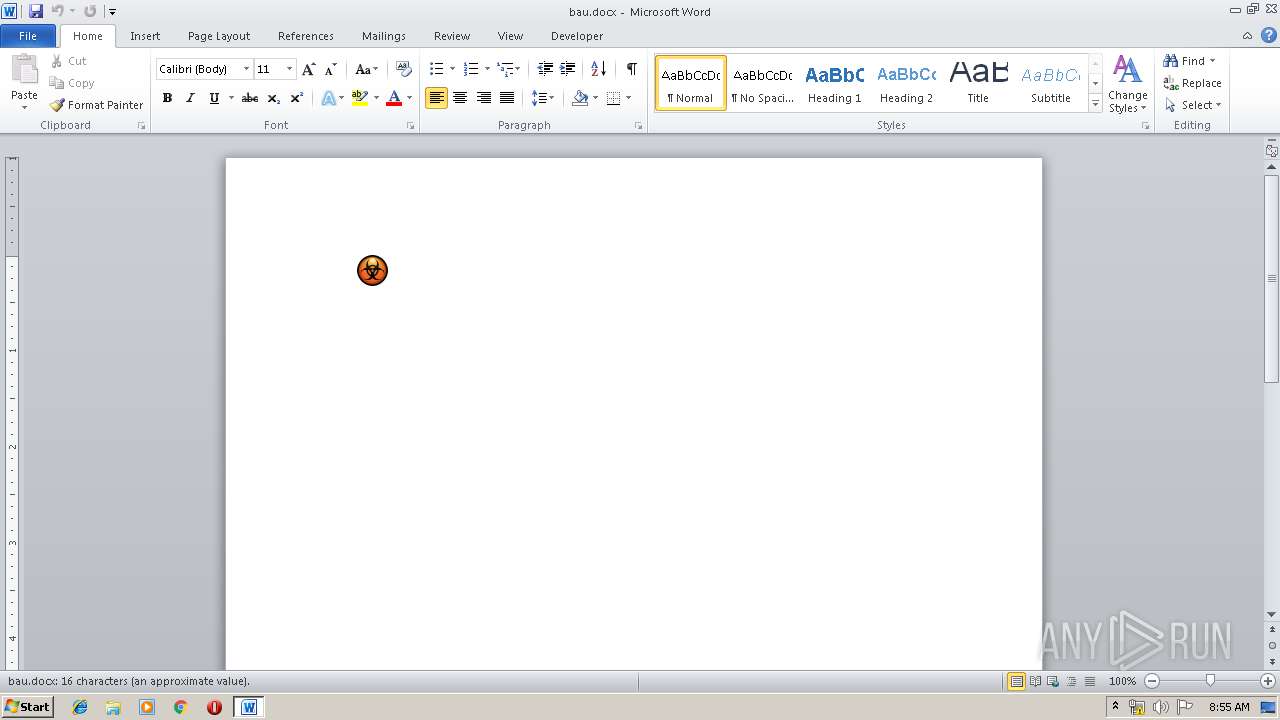Viewport: 1280px width, 720px height.
Task: Click the Save icon in Quick Access toolbar
Action: pyautogui.click(x=36, y=11)
